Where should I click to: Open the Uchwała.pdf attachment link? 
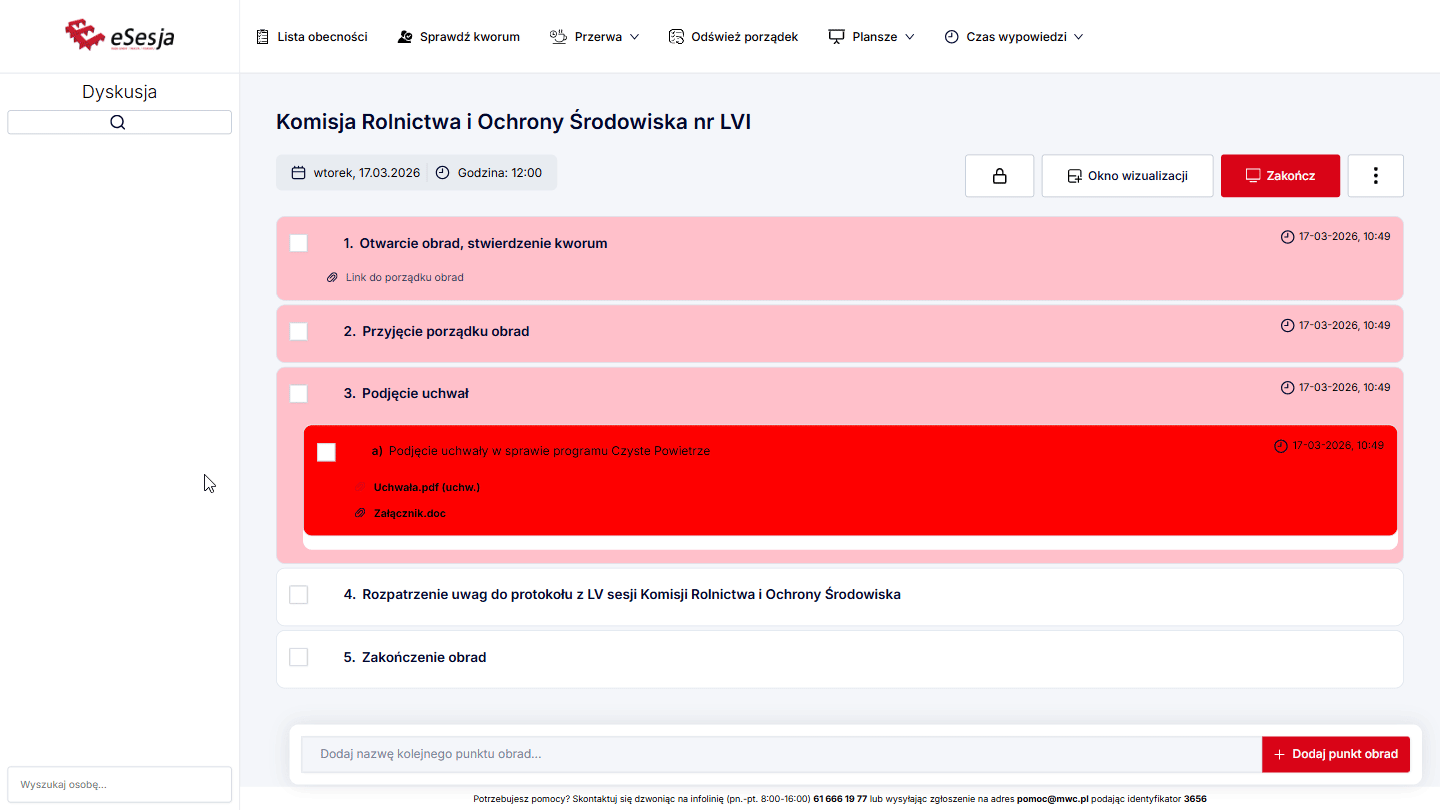(426, 488)
